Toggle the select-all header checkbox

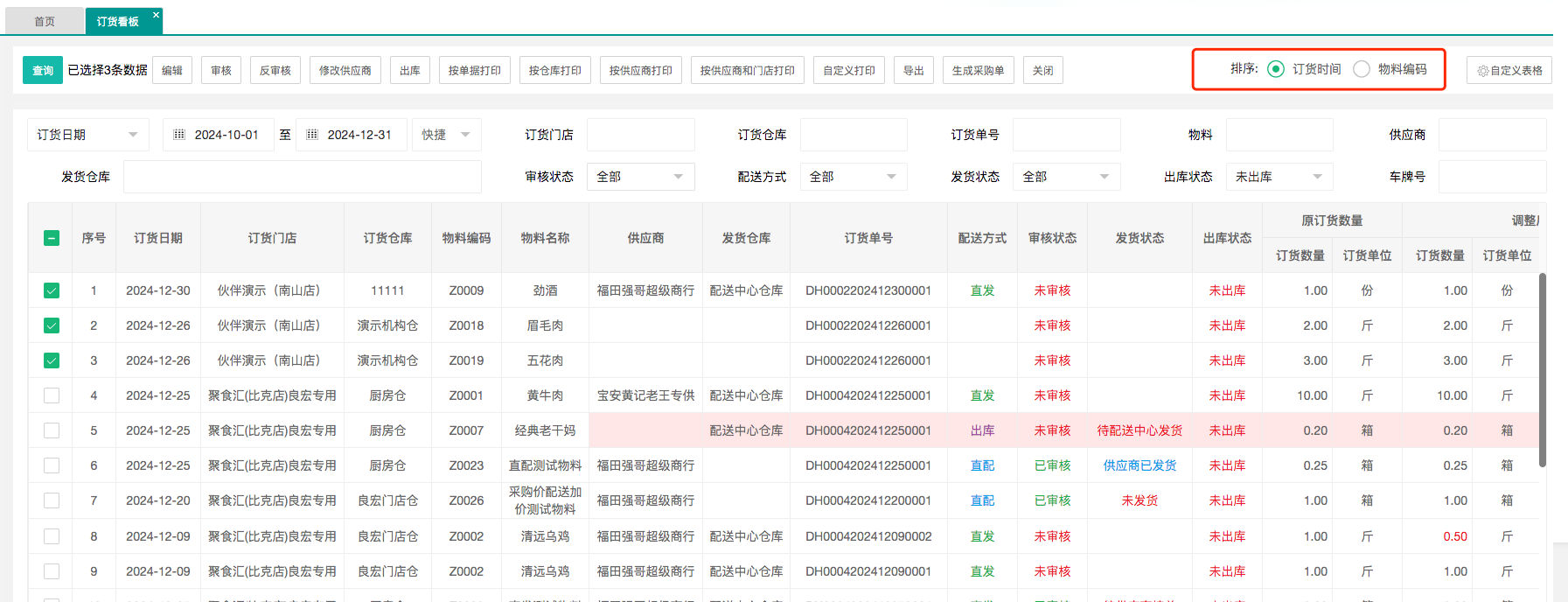tap(52, 238)
